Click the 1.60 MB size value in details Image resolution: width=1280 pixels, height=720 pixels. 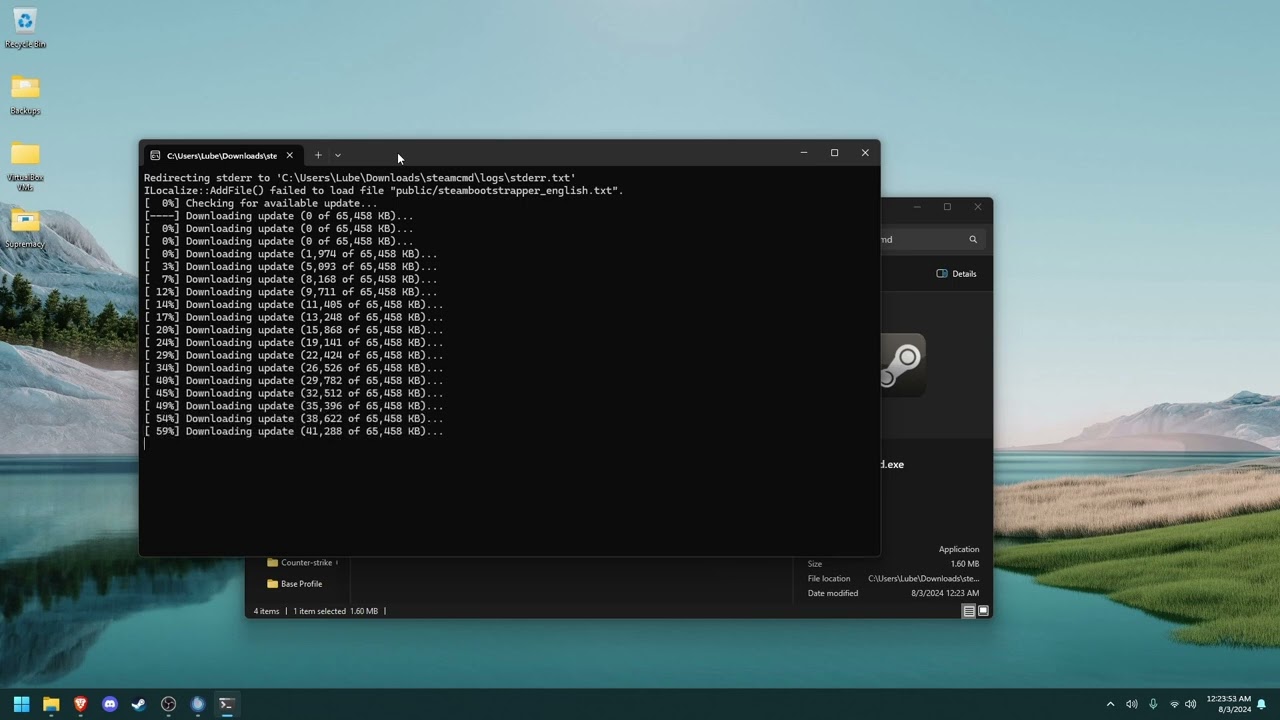point(965,564)
